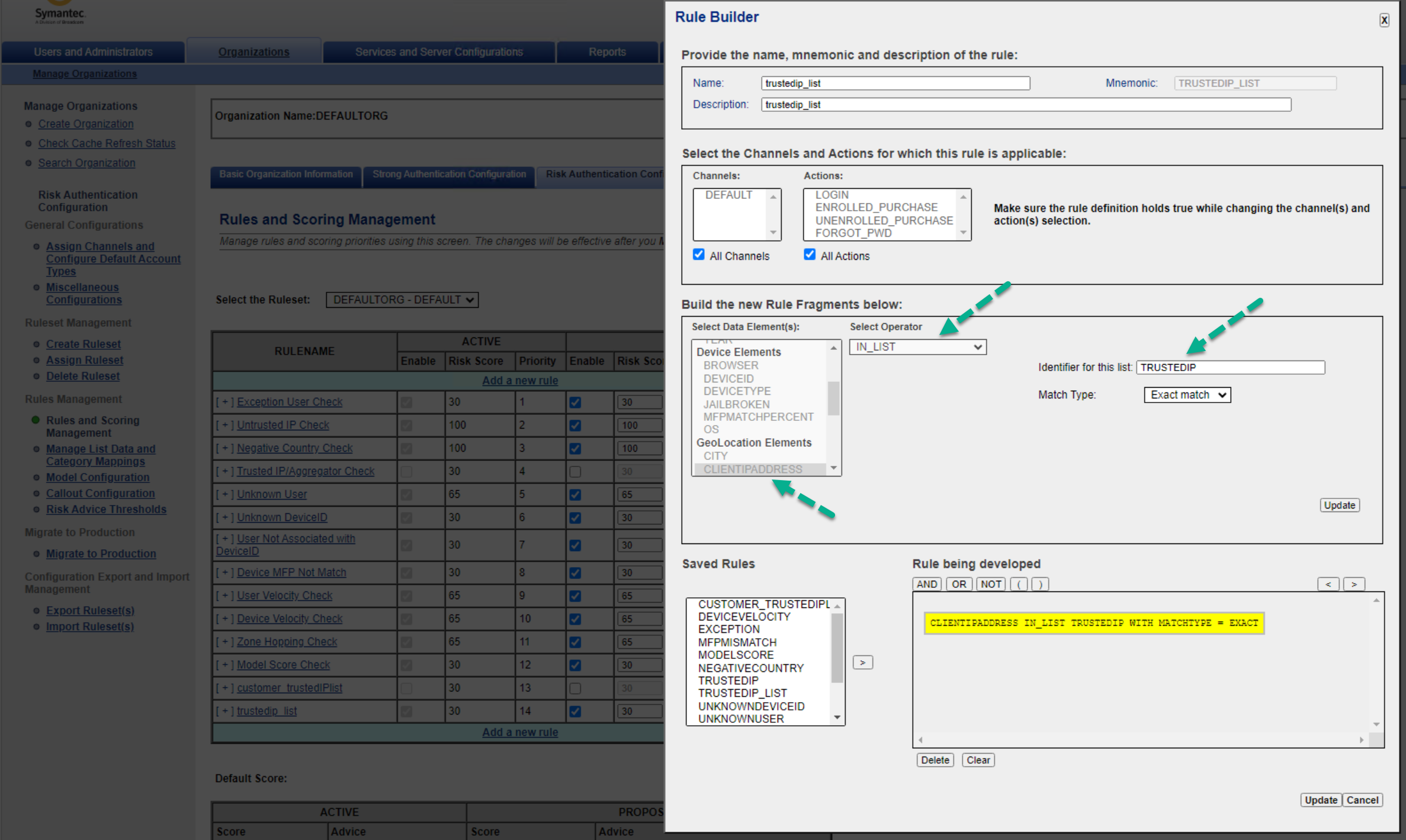Open the DEFAULTORG - DEFAULT ruleset dropdown

click(x=402, y=300)
